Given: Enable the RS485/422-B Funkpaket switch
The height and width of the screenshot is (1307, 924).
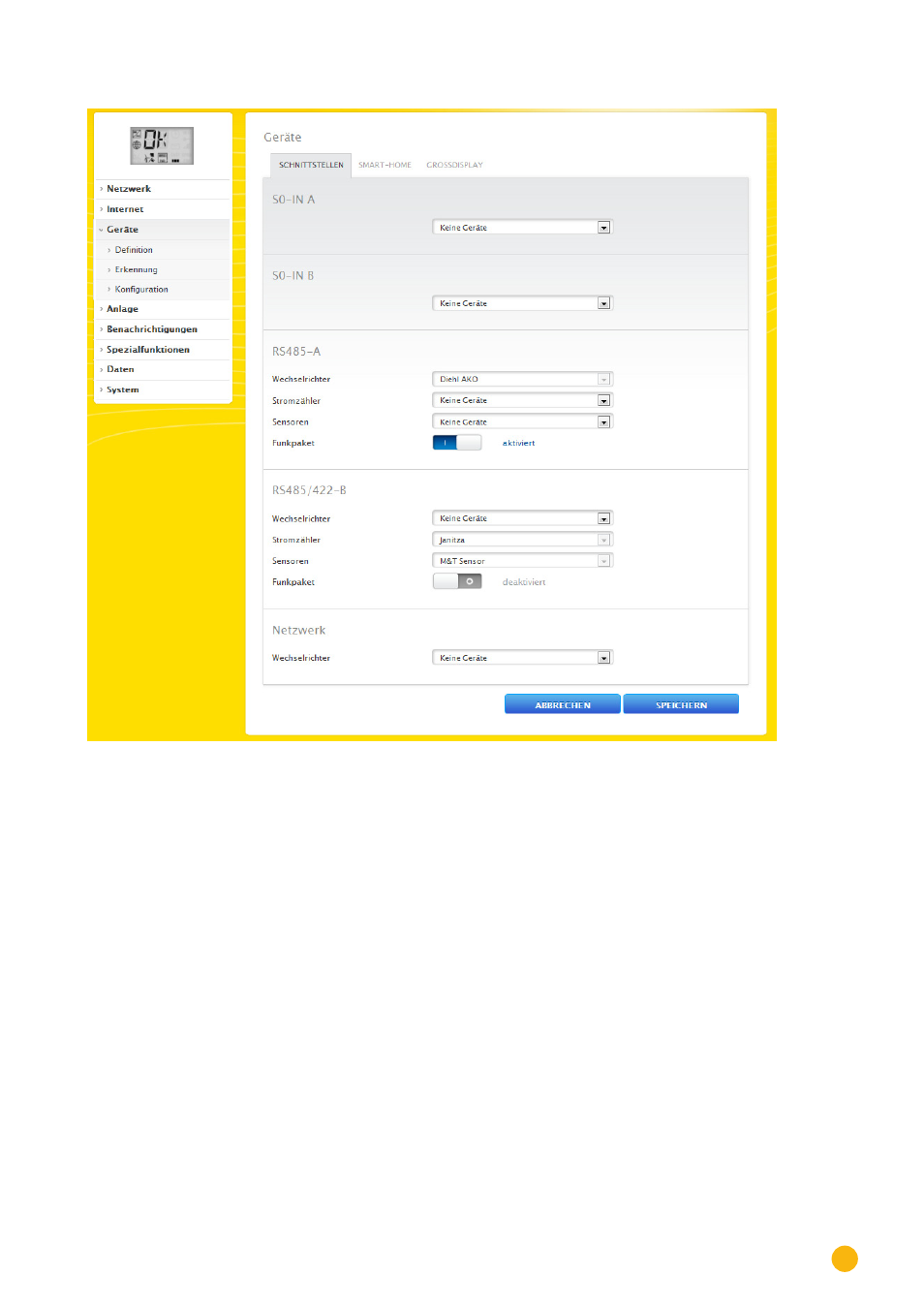Looking at the screenshot, I should point(457,581).
